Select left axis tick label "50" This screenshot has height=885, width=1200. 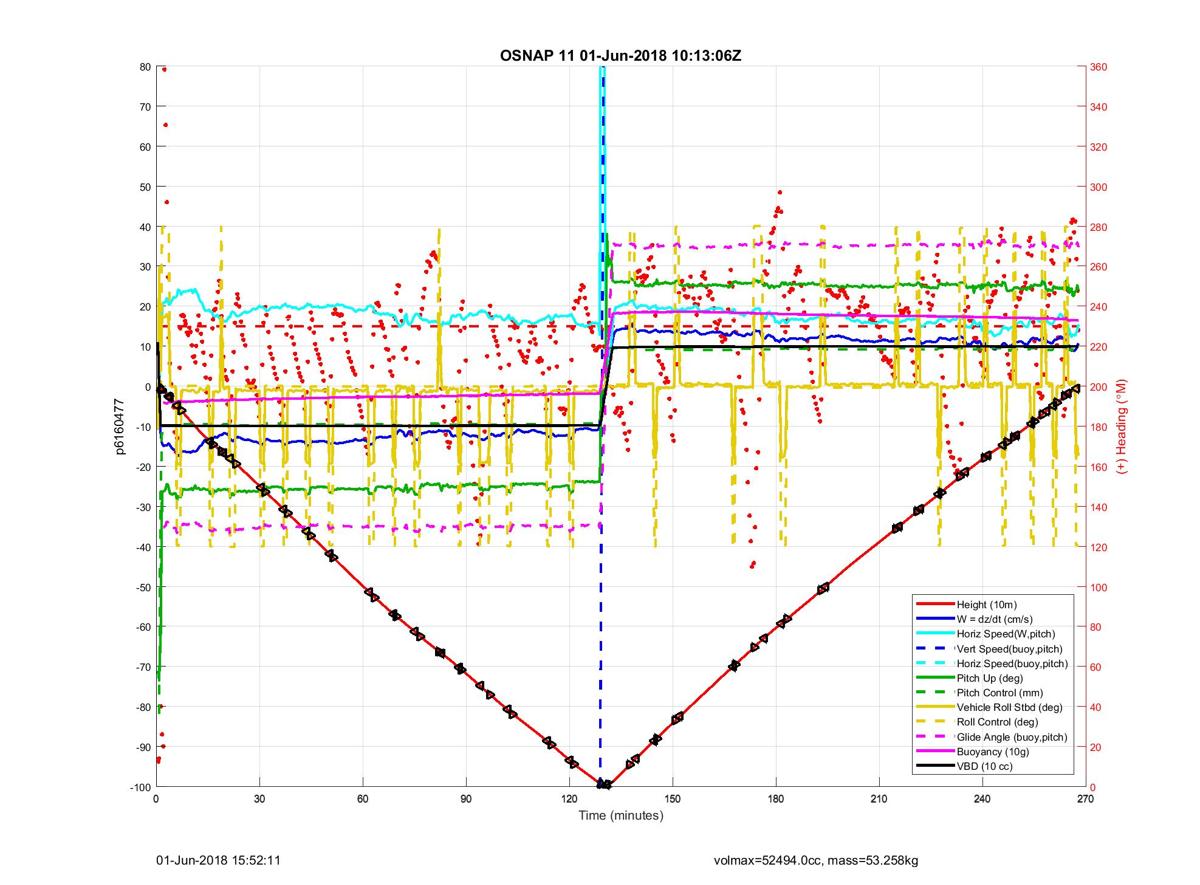(144, 187)
